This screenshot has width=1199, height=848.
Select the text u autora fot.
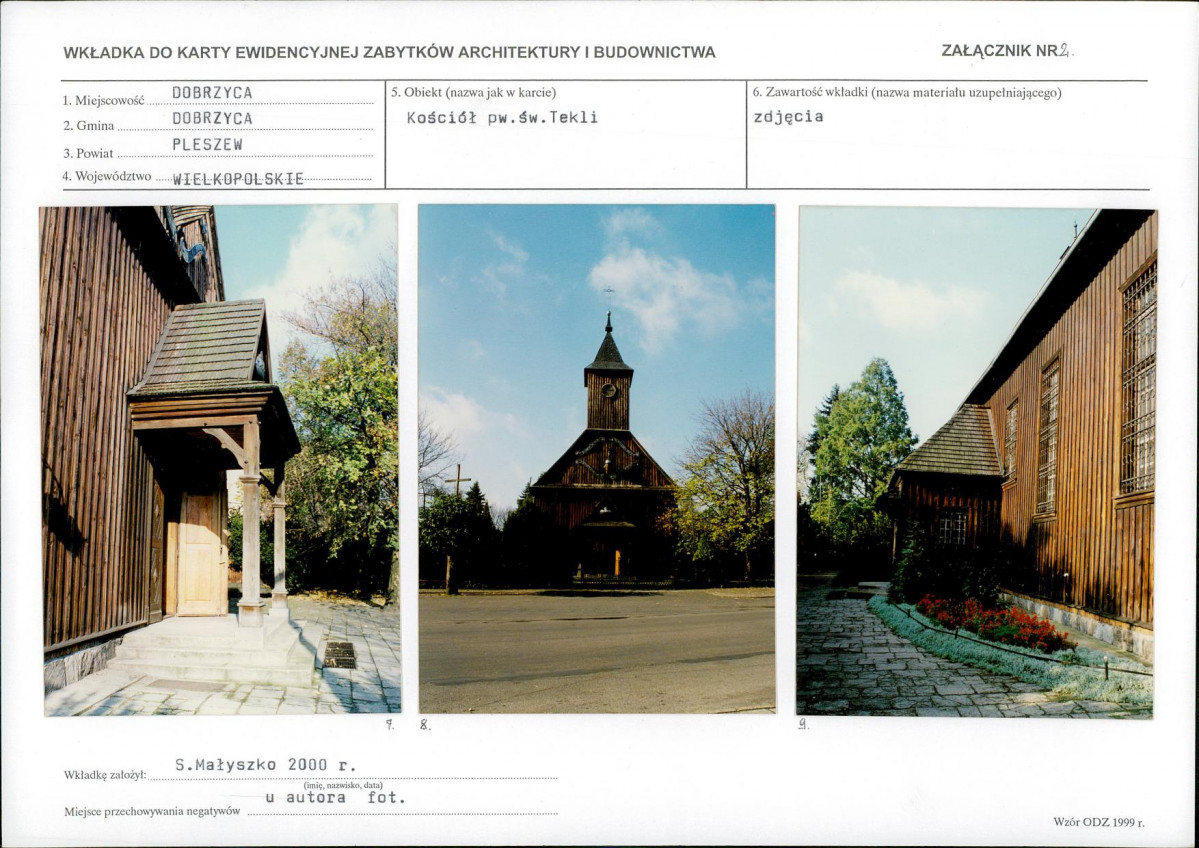pyautogui.click(x=335, y=798)
